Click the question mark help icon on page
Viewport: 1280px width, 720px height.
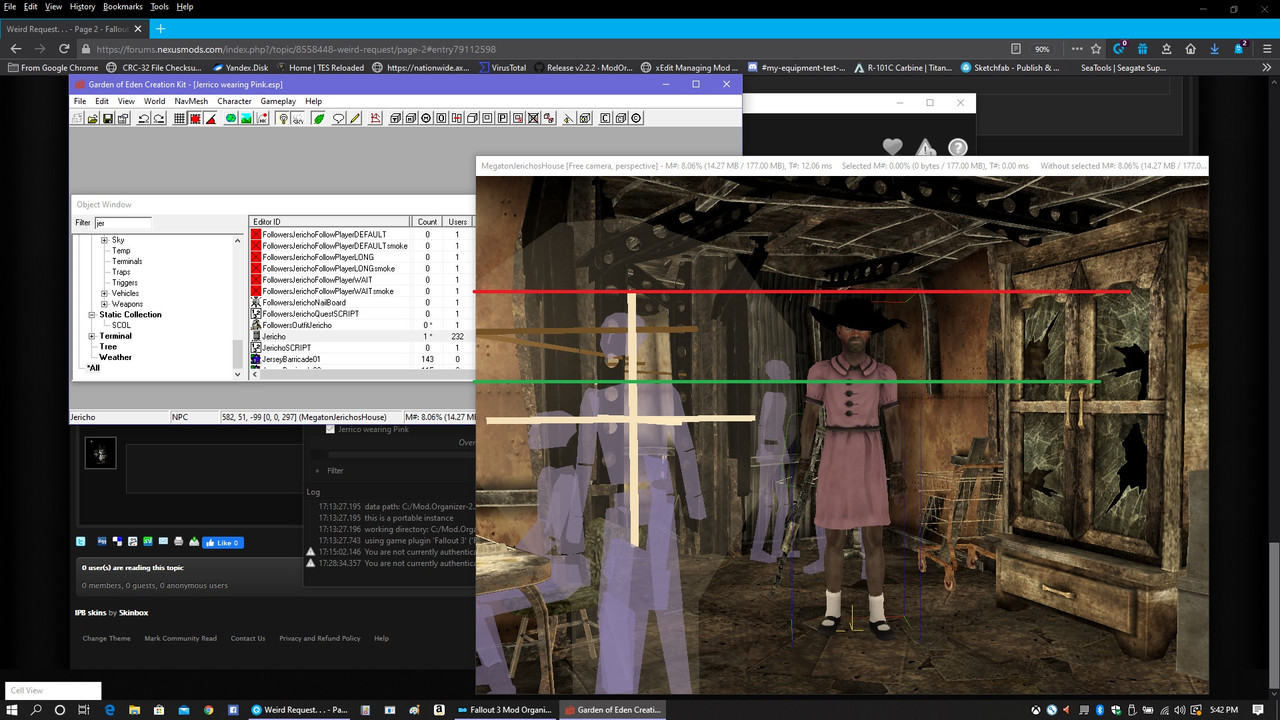coord(957,148)
